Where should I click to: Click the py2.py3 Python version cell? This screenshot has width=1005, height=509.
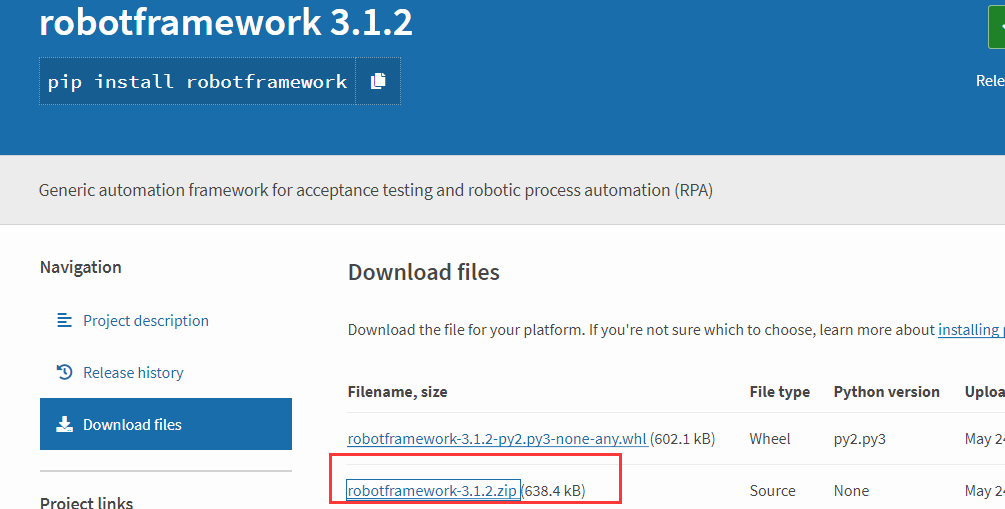click(860, 439)
